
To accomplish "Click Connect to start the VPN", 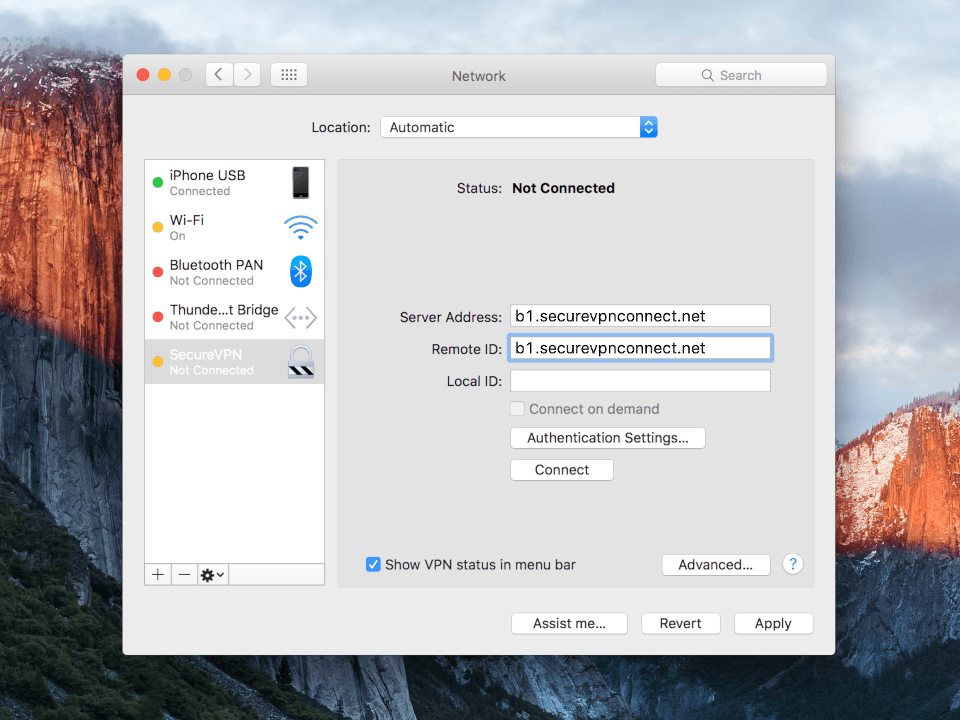I will tap(561, 469).
